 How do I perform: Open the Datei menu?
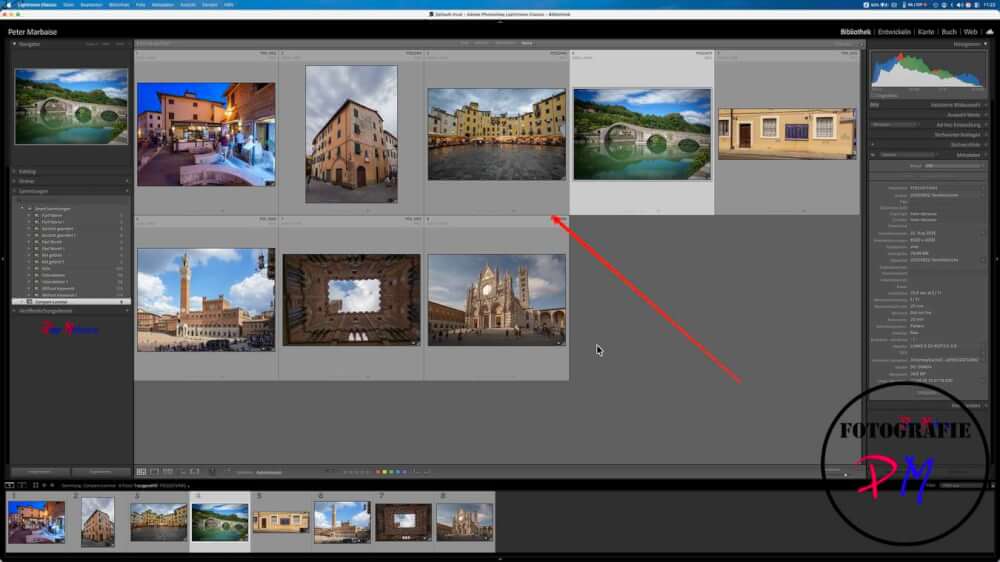pos(68,4)
